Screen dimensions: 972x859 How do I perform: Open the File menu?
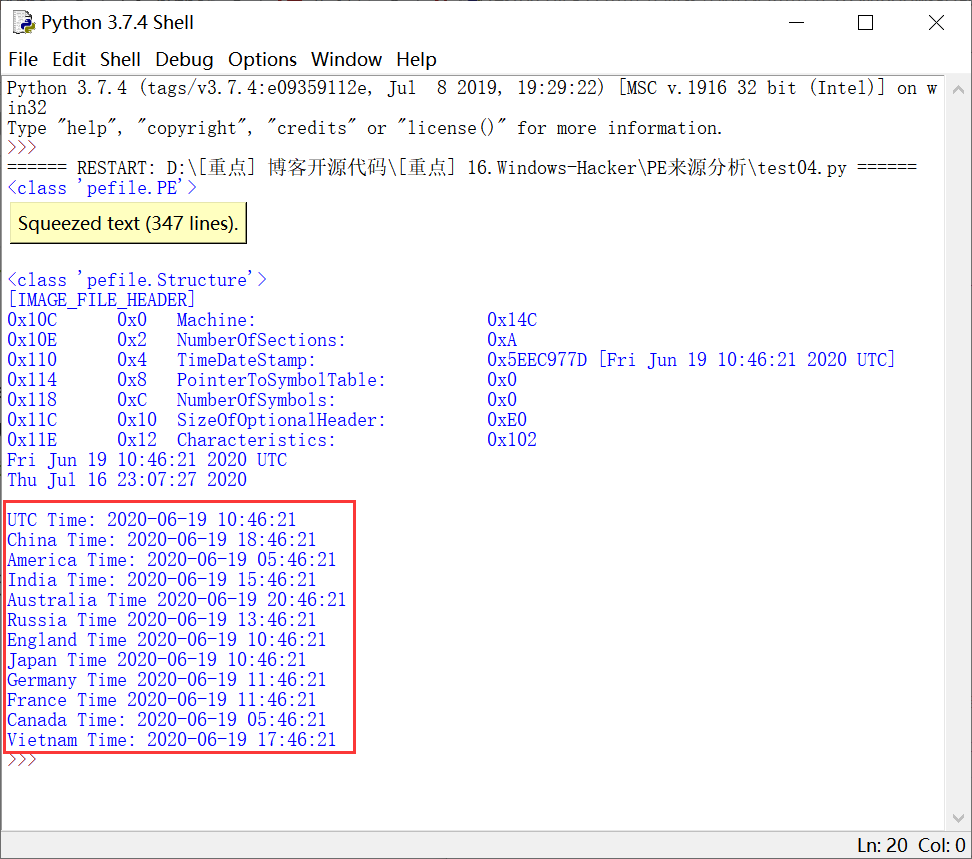pos(23,59)
